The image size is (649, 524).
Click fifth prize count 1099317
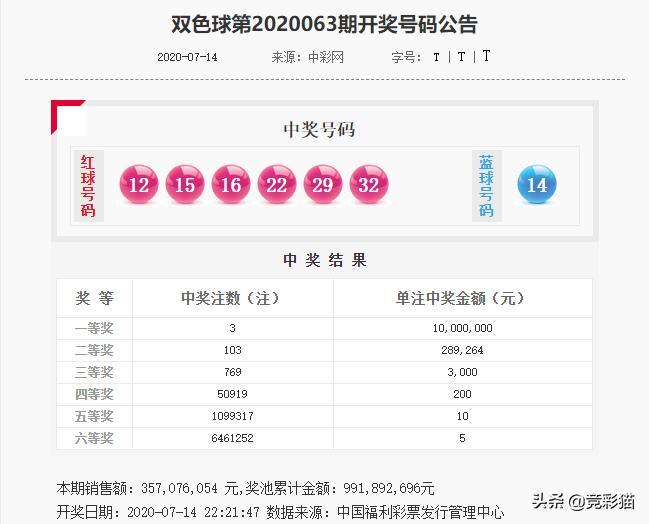point(232,416)
